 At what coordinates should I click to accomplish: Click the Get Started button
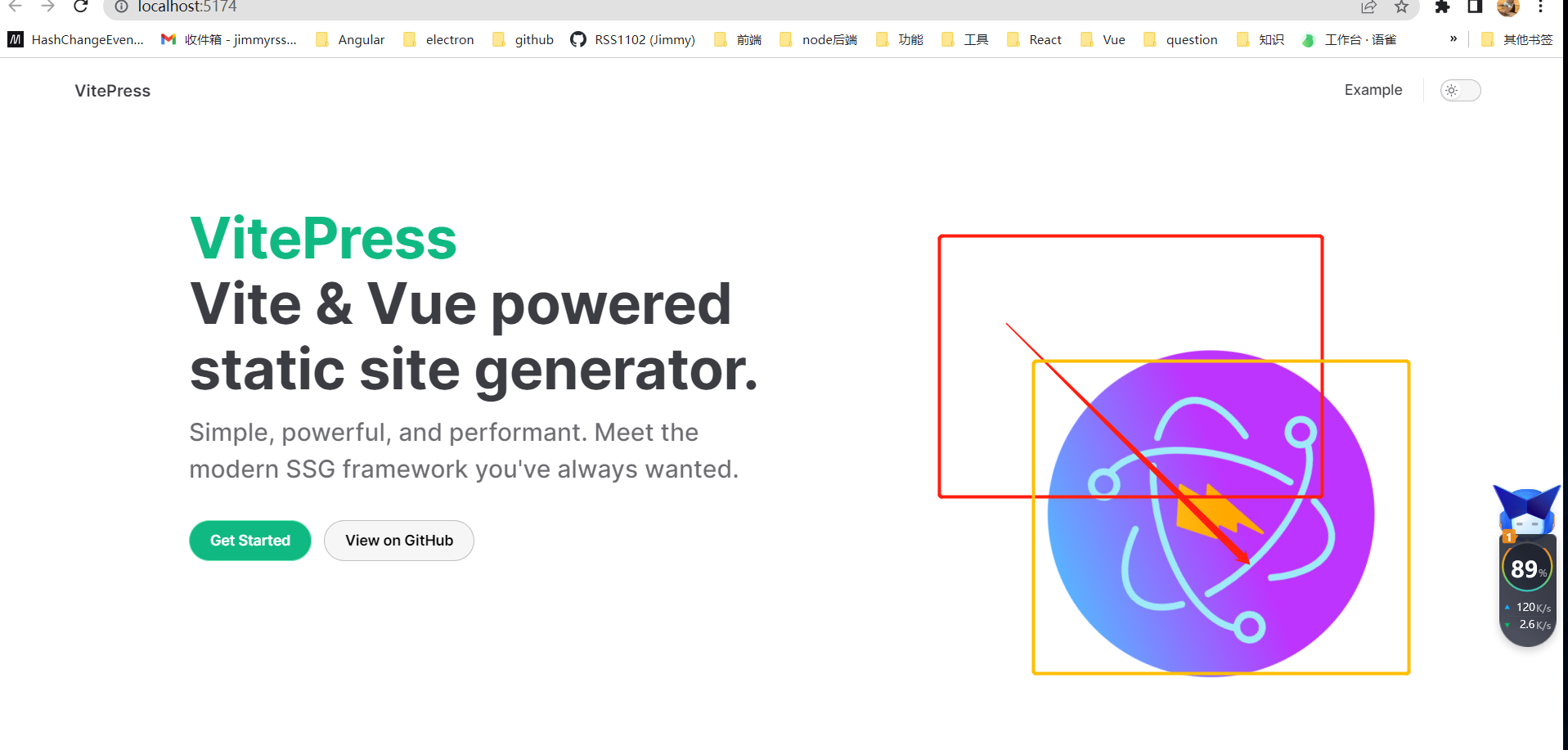click(x=249, y=540)
